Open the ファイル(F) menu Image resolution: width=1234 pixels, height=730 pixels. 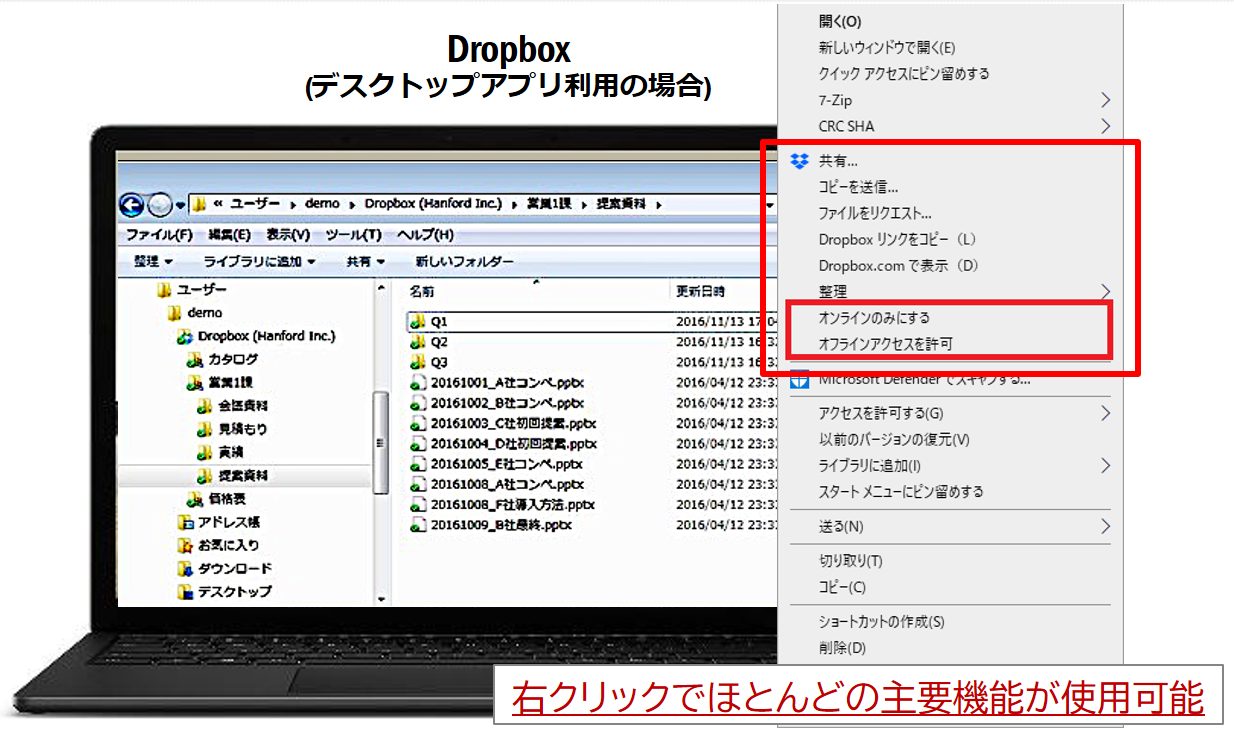[159, 235]
